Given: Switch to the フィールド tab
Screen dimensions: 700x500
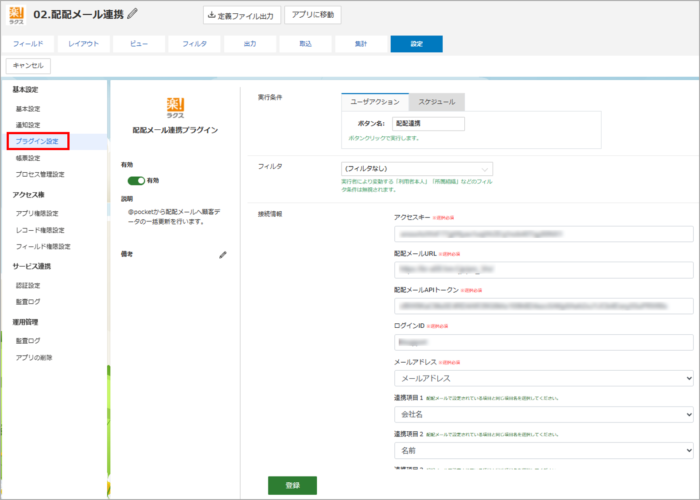Looking at the screenshot, I should [x=28, y=44].
